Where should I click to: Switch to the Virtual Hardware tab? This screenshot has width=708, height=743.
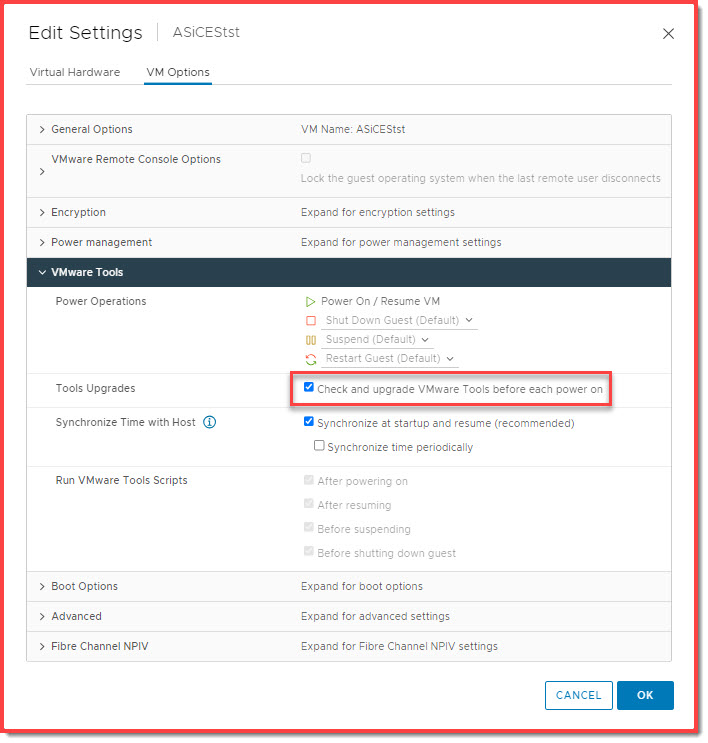(75, 72)
